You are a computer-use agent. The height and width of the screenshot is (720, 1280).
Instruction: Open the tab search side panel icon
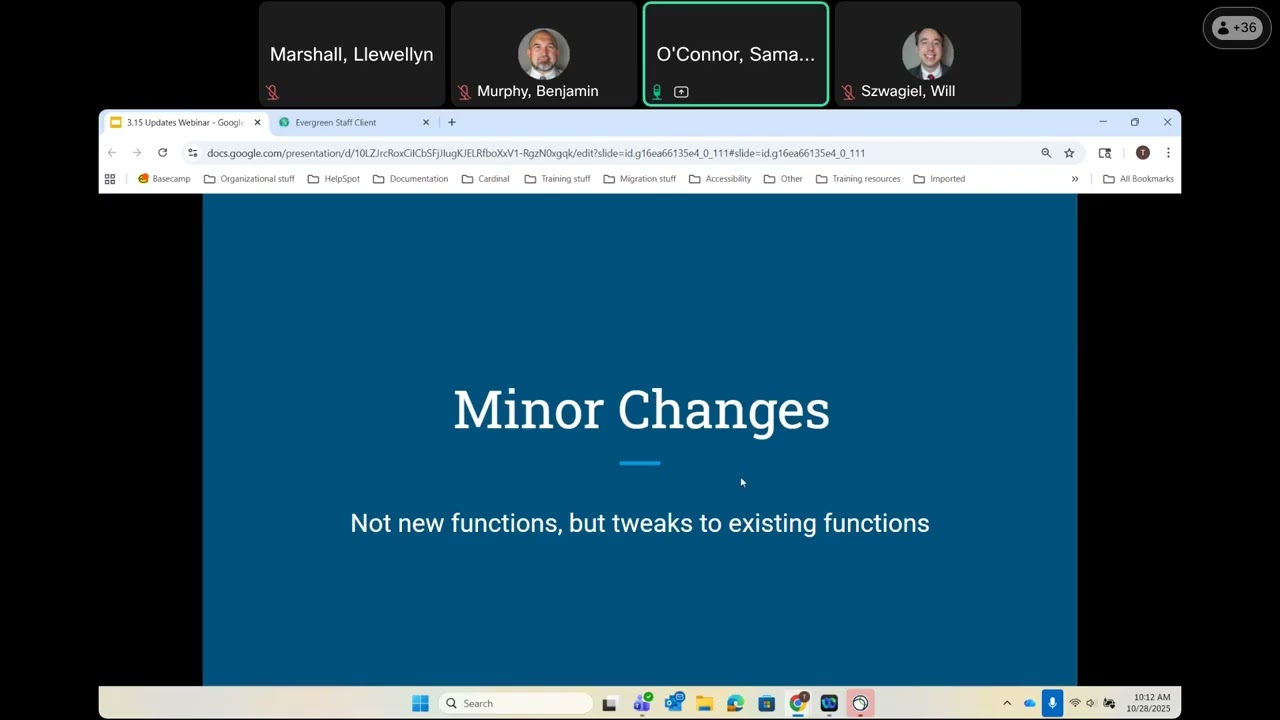pyautogui.click(x=1105, y=153)
